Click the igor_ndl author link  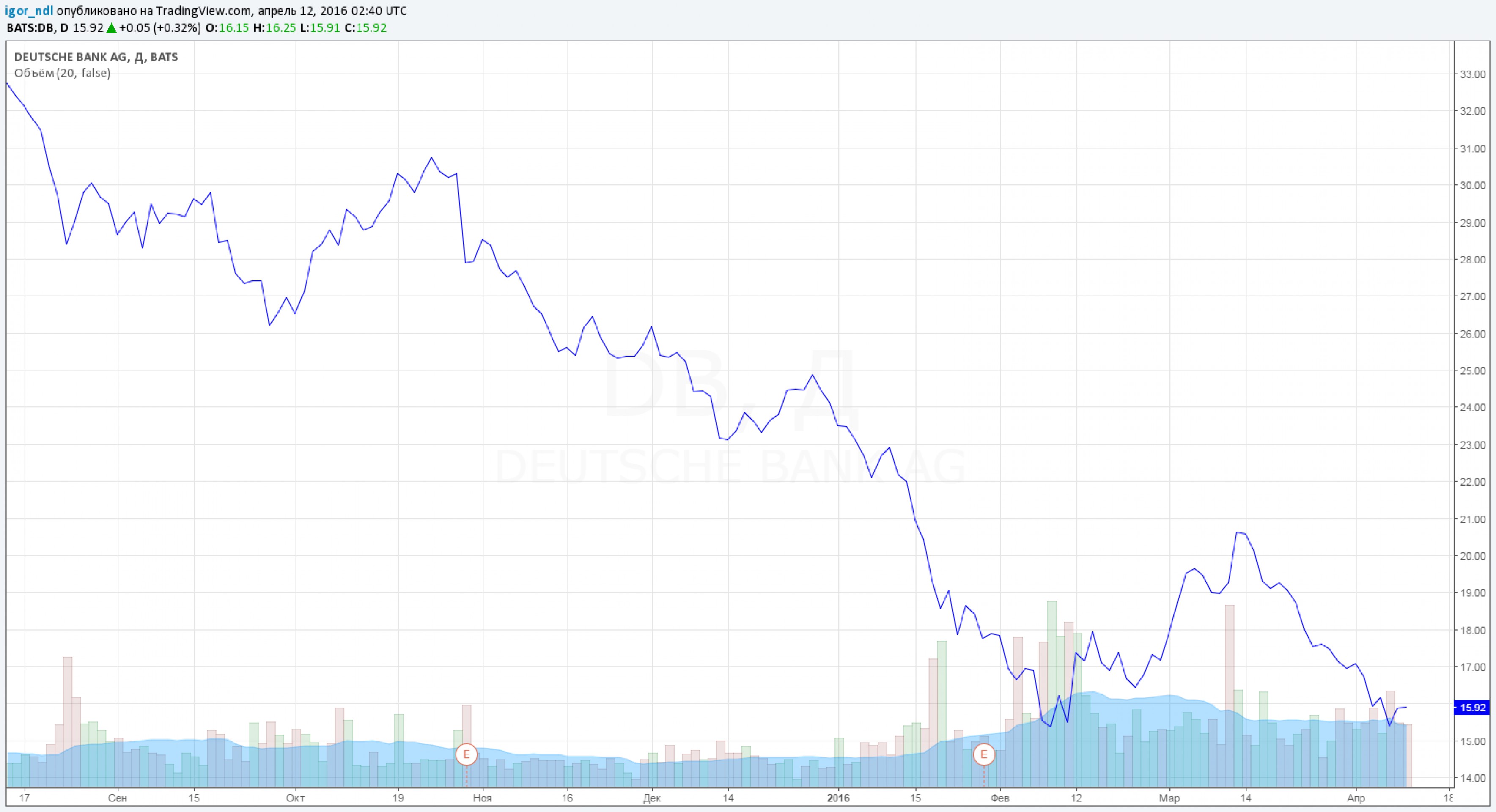[x=29, y=11]
